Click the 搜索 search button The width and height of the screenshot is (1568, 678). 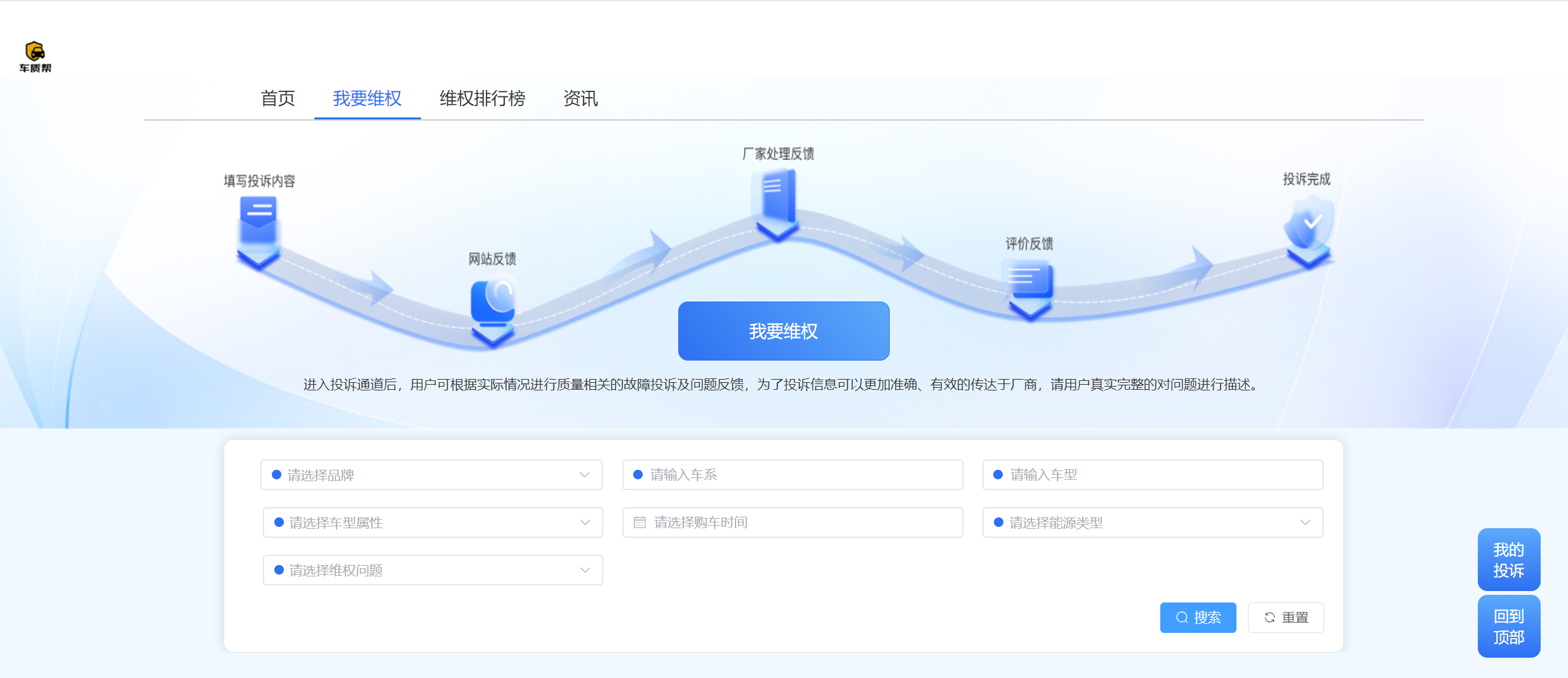pos(1198,618)
